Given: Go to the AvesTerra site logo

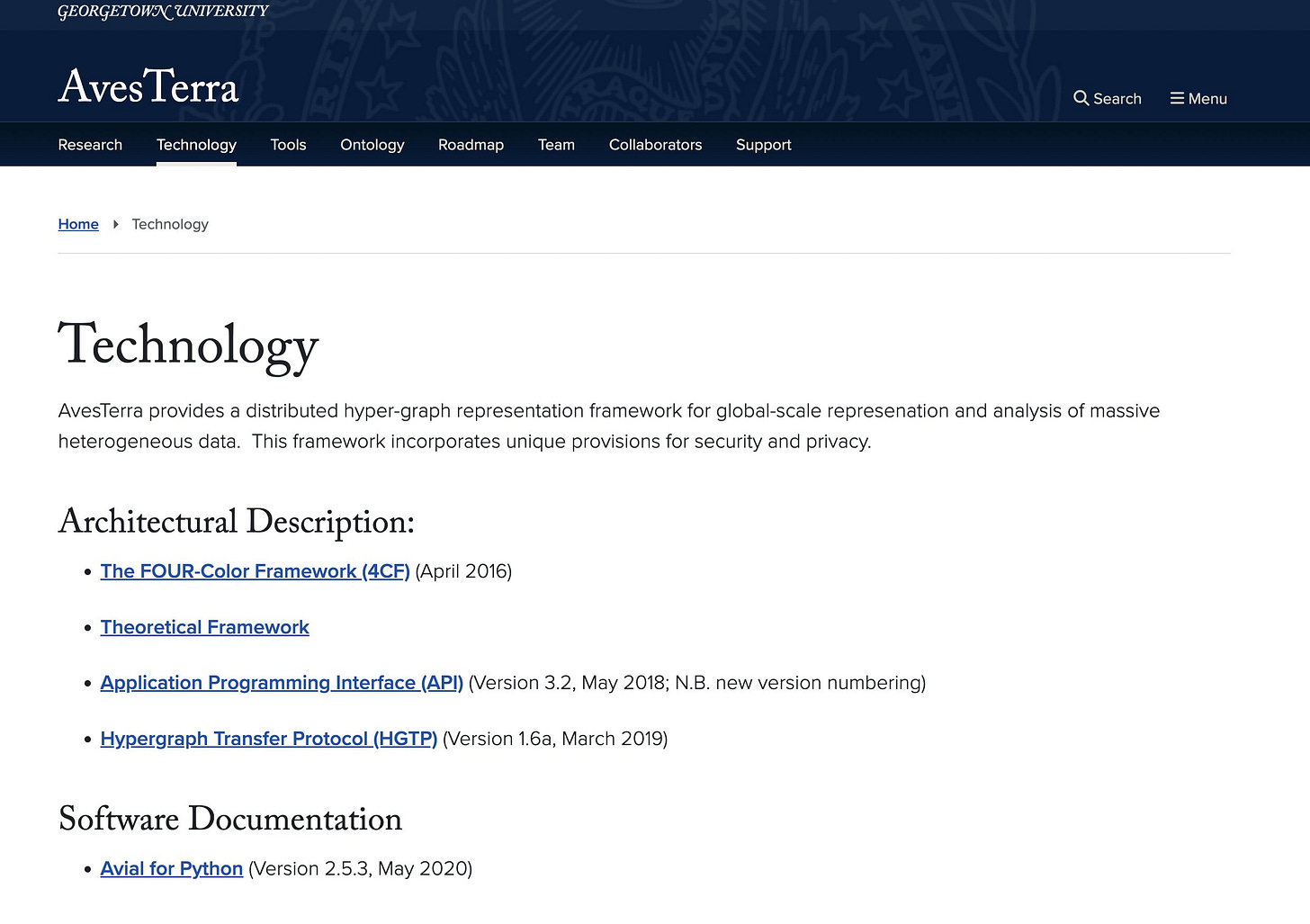Looking at the screenshot, I should (x=148, y=86).
